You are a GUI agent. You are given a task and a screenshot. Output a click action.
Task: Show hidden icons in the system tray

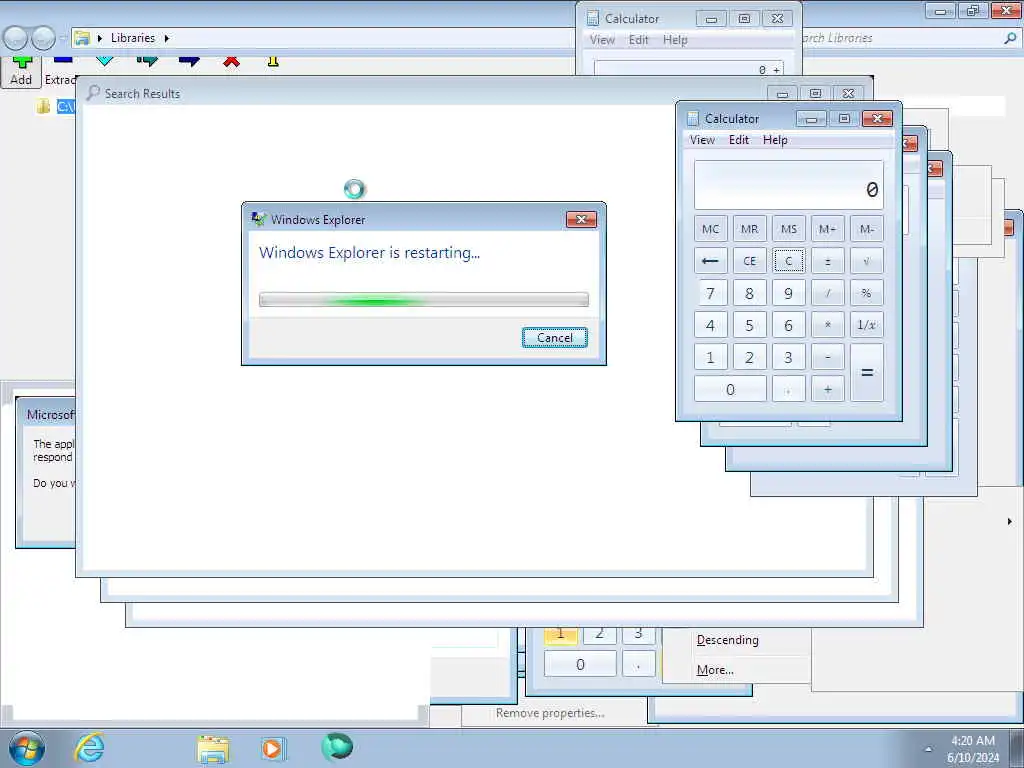[928, 749]
